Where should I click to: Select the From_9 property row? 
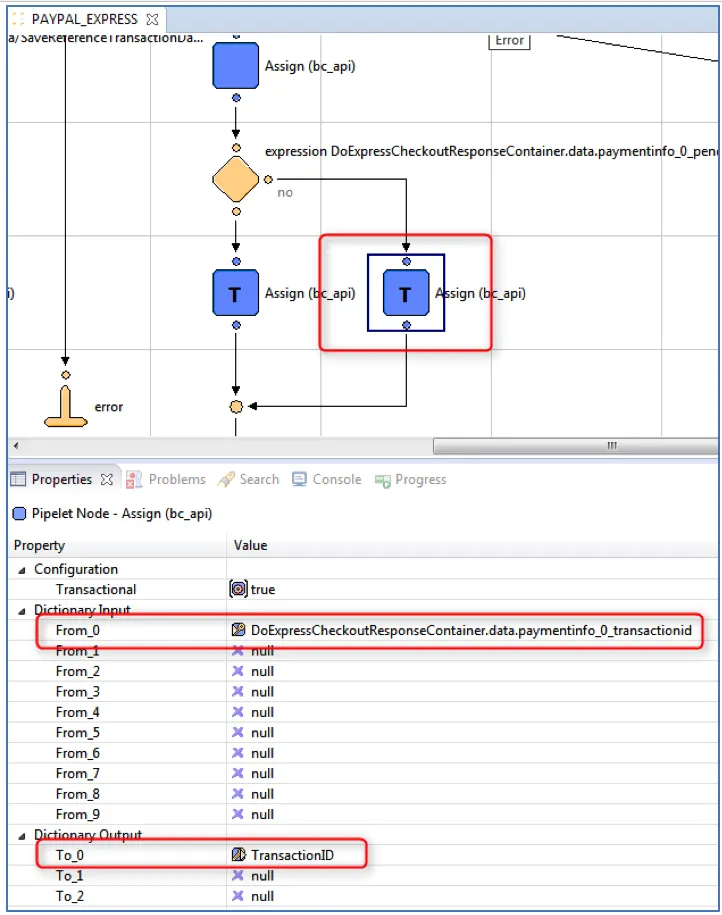pyautogui.click(x=363, y=814)
